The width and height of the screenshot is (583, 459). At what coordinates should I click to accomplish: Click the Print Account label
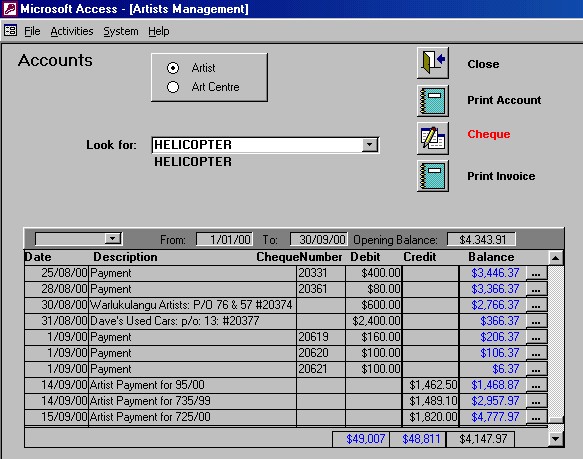504,100
